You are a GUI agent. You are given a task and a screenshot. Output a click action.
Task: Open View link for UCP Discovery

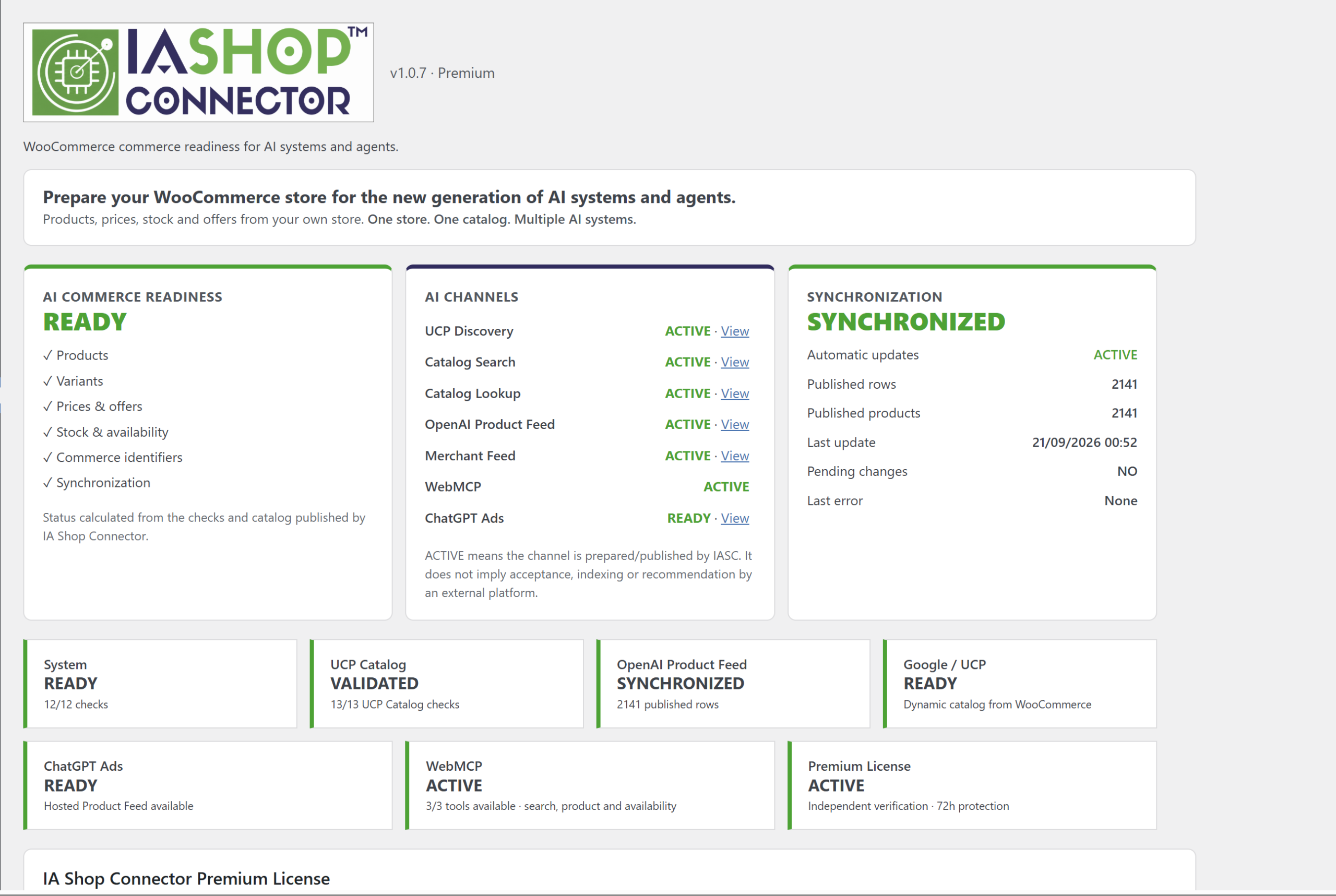735,331
